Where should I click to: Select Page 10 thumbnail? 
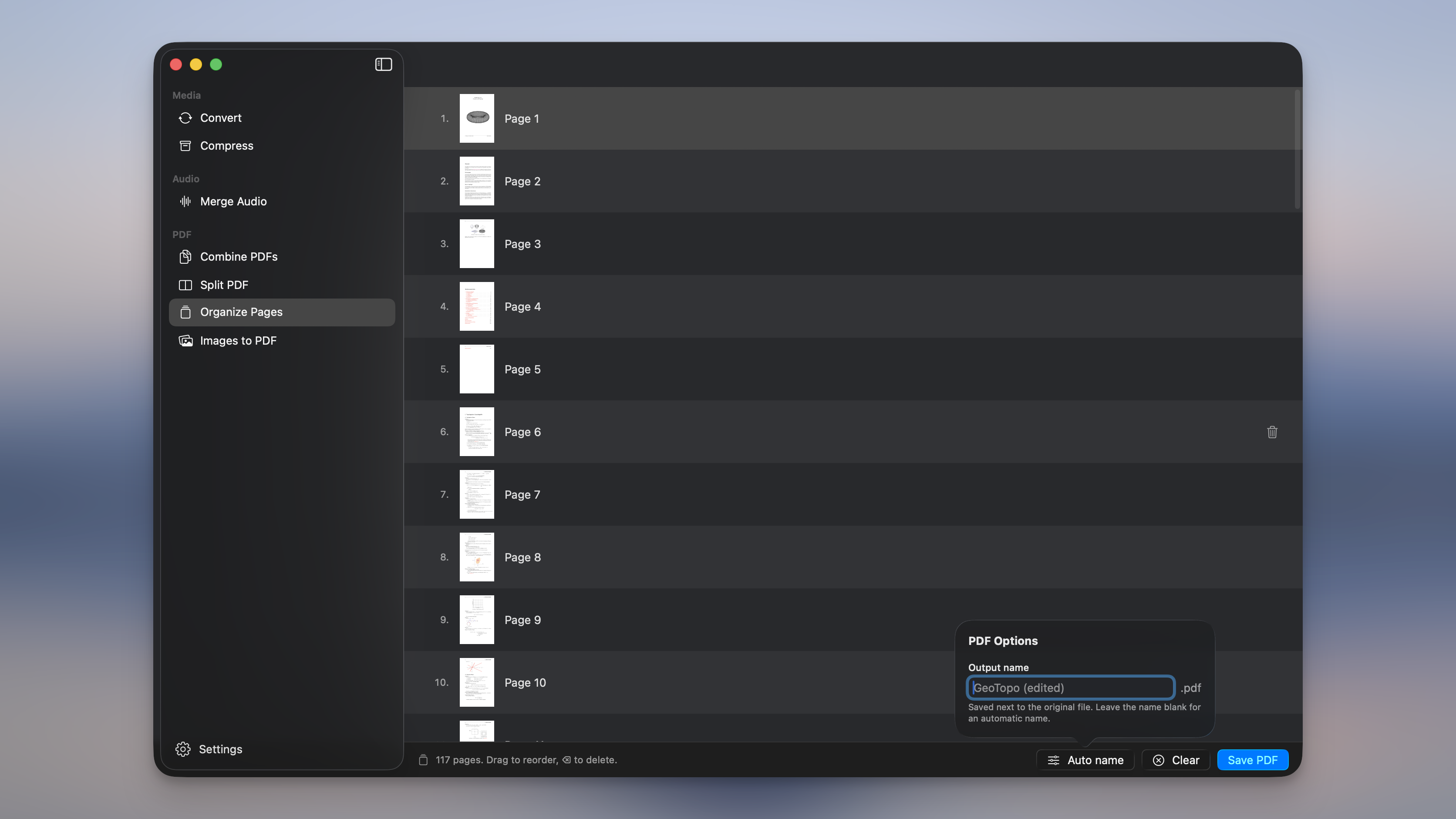(476, 683)
